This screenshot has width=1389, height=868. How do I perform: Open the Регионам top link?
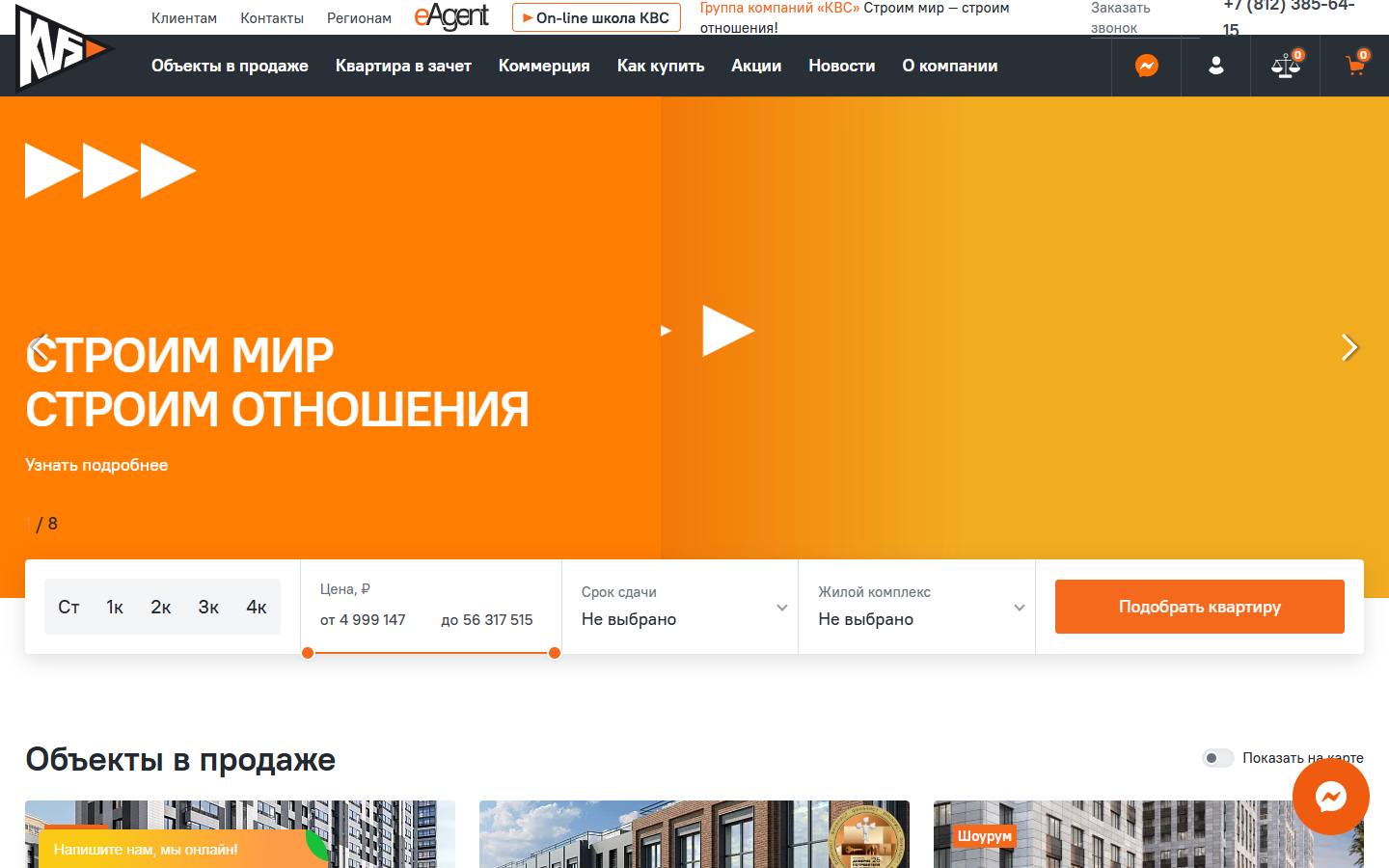pos(359,18)
